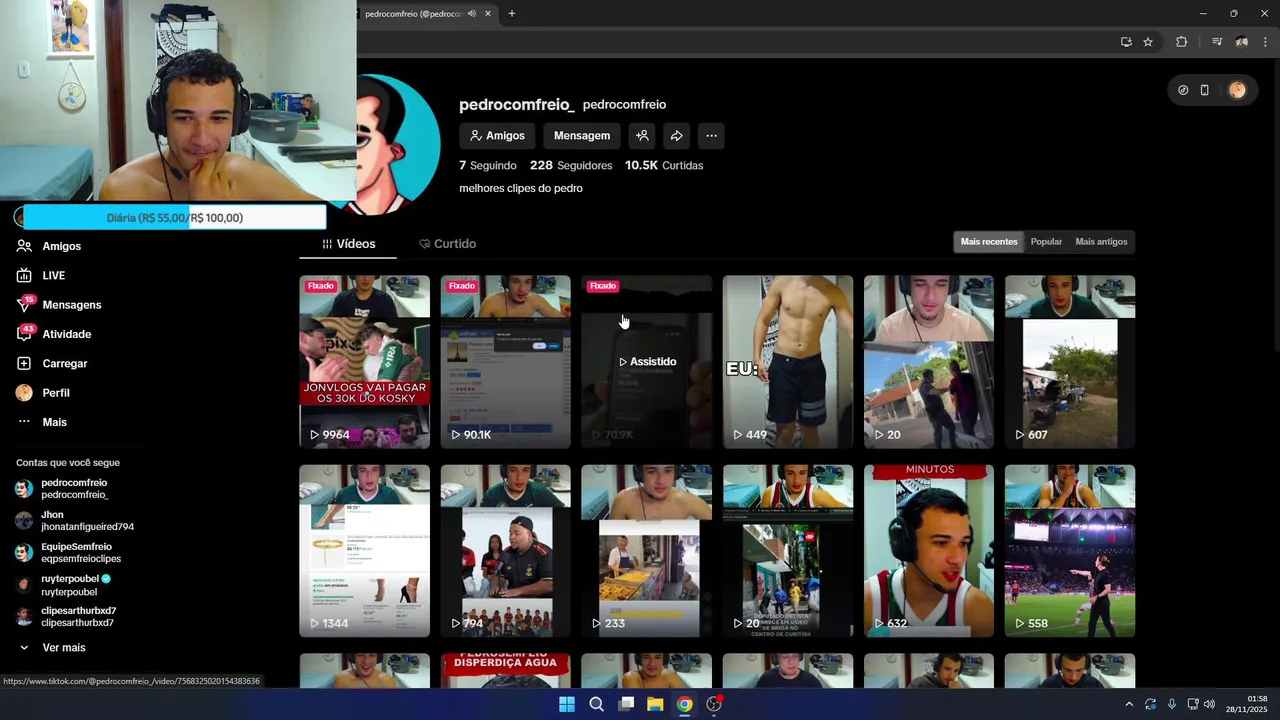Switch to the Vídeos tab
This screenshot has height=720, width=1280.
tap(348, 244)
